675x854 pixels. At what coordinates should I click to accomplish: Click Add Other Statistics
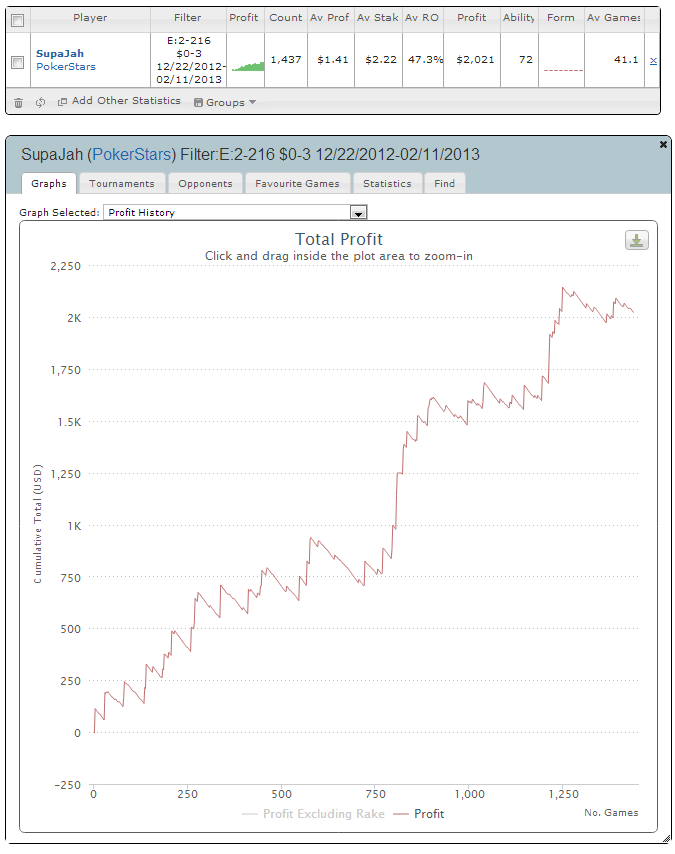click(126, 101)
